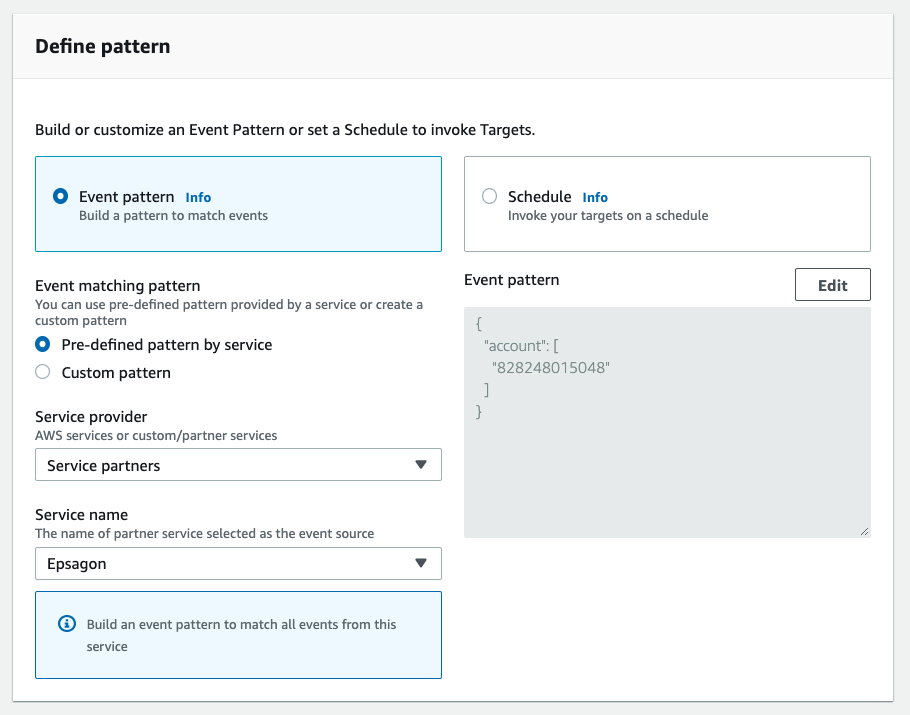This screenshot has height=715, width=910.
Task: Select the Schedule radio option
Action: coord(489,197)
